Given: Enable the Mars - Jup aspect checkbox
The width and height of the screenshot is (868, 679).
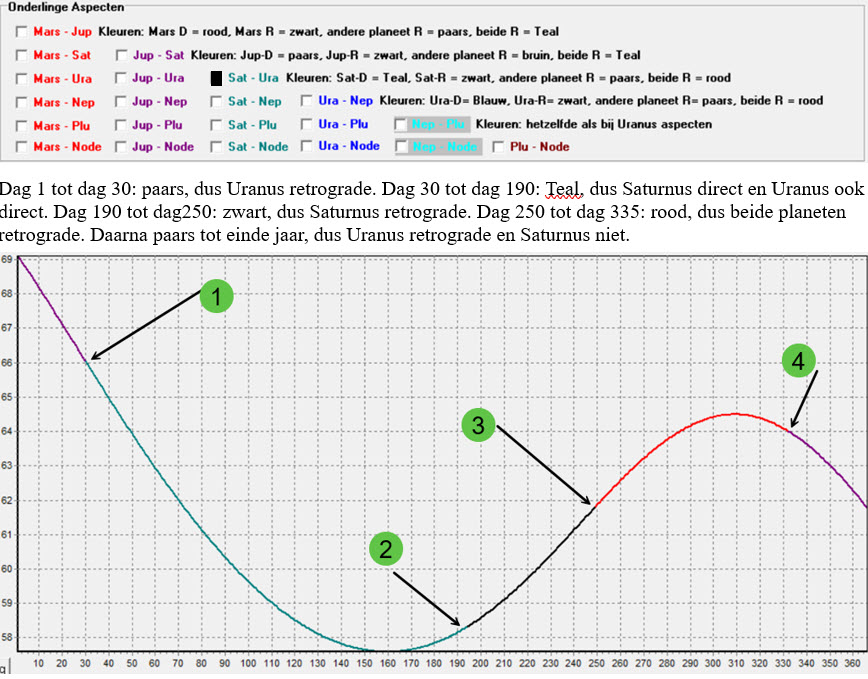Looking at the screenshot, I should [22, 32].
